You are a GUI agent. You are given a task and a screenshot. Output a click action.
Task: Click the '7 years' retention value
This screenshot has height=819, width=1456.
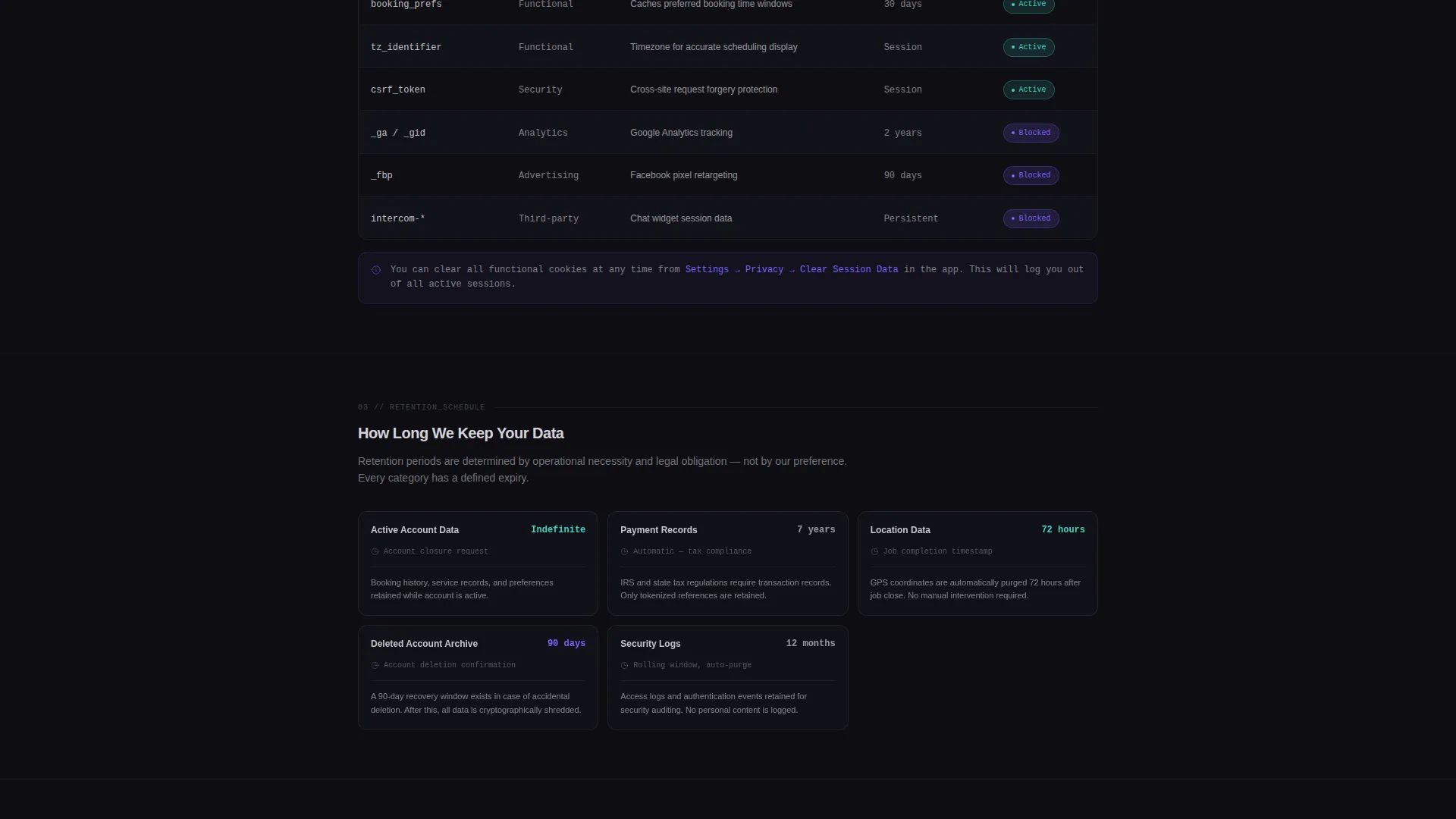816,530
